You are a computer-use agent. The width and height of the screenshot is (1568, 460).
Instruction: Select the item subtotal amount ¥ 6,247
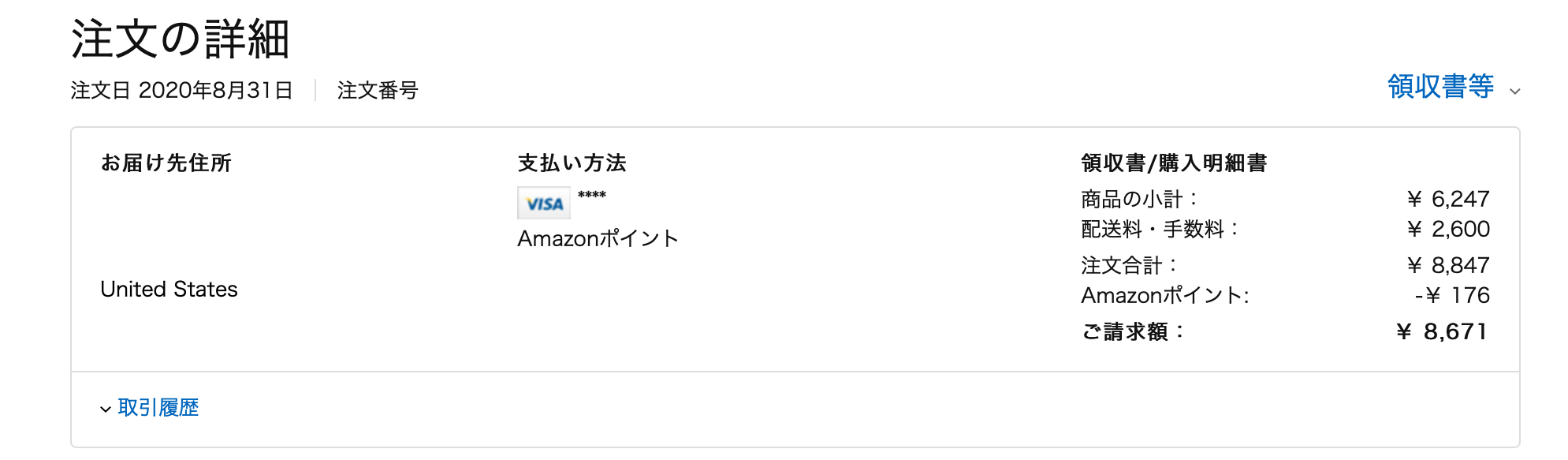[1448, 199]
